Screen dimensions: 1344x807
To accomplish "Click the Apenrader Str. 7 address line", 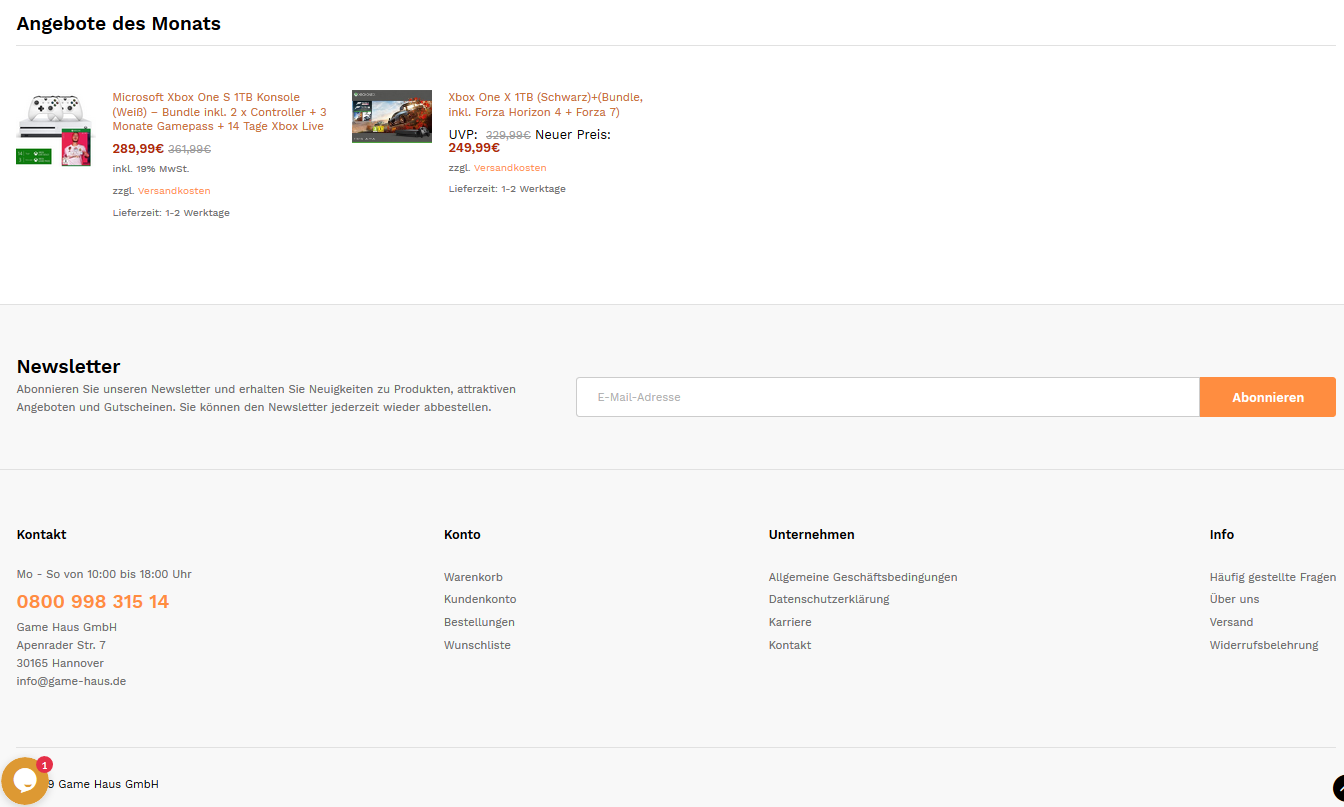I will [x=61, y=645].
